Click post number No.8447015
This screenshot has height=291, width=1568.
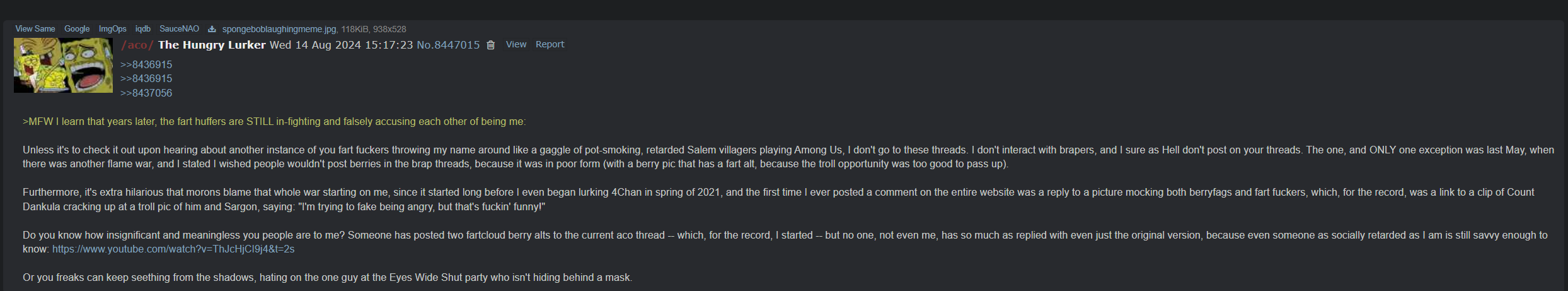[x=448, y=45]
